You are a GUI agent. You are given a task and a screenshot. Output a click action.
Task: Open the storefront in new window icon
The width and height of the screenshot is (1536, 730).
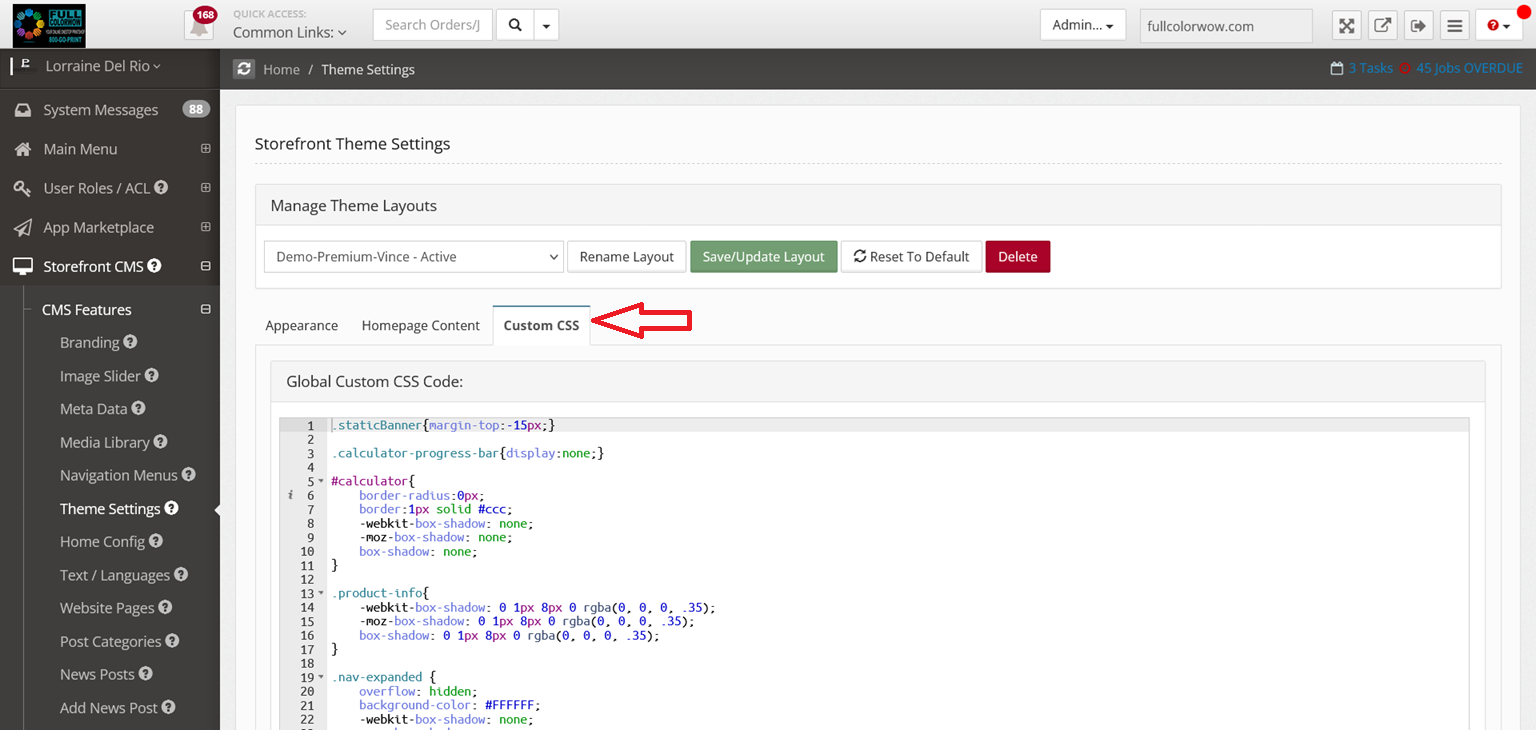[1382, 26]
